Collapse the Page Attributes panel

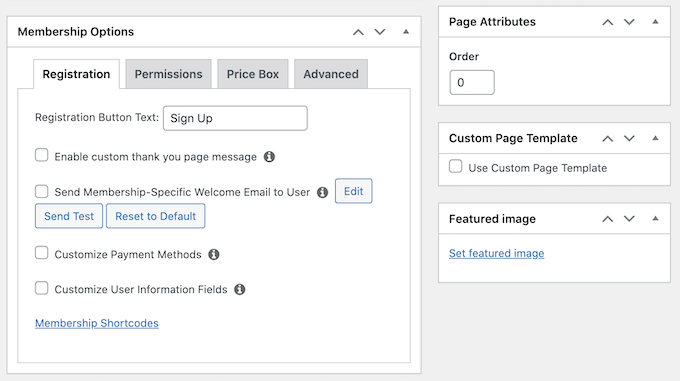[x=655, y=22]
